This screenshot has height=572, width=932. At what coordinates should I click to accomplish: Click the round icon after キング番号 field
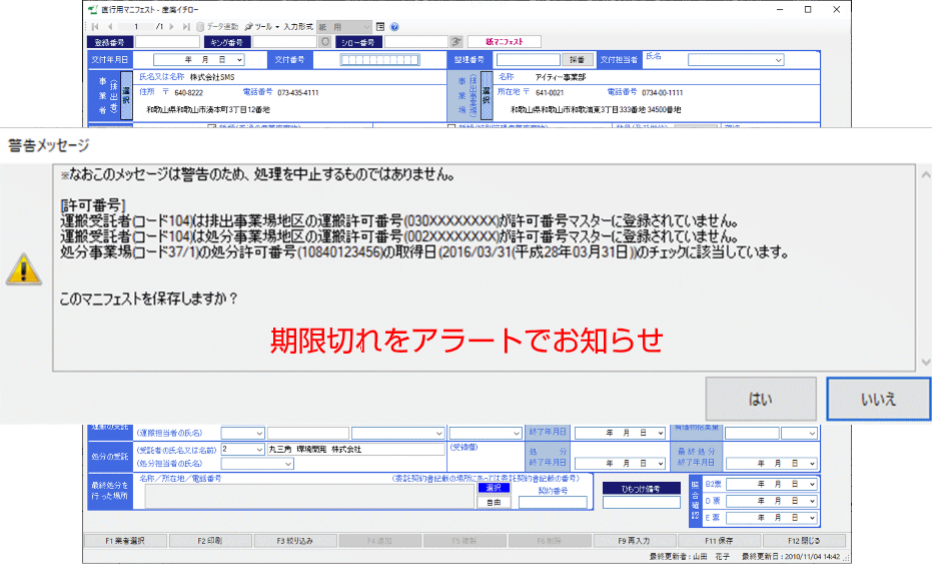(x=325, y=42)
